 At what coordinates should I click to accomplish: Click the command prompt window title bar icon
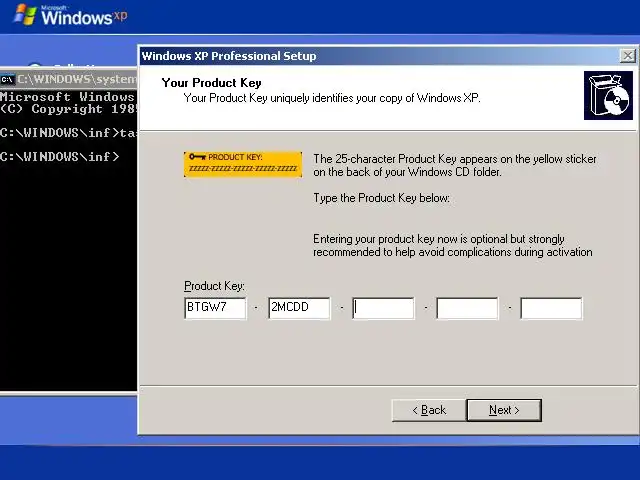tap(7, 79)
